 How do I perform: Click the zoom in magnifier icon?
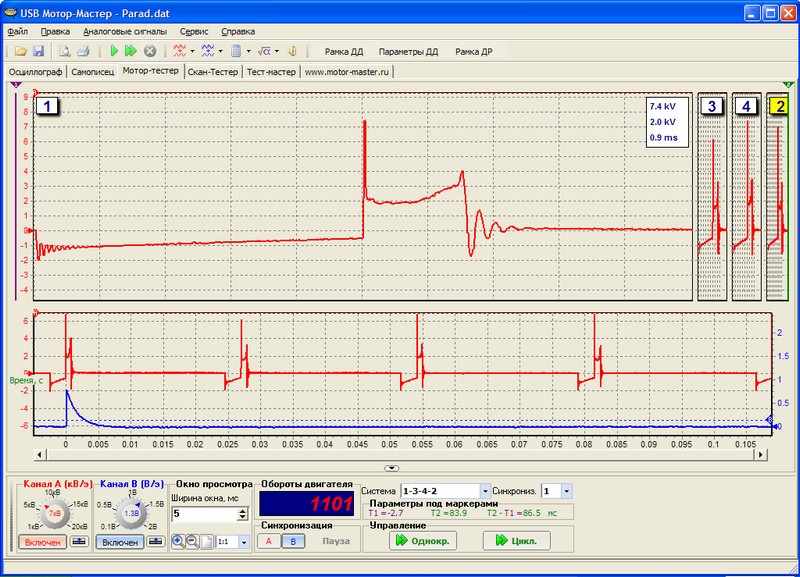(178, 541)
